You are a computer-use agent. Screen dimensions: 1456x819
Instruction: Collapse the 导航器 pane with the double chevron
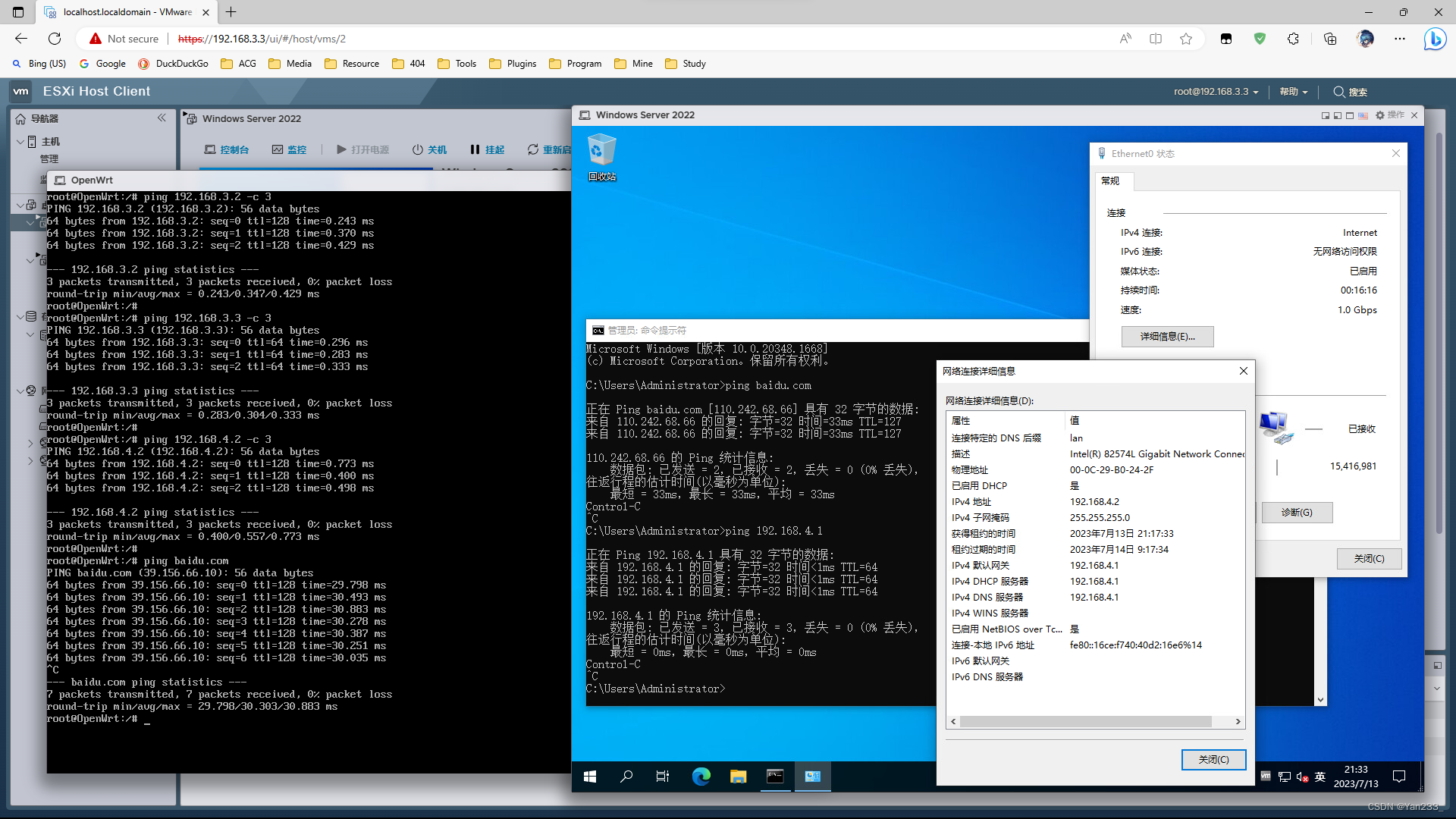click(x=162, y=118)
